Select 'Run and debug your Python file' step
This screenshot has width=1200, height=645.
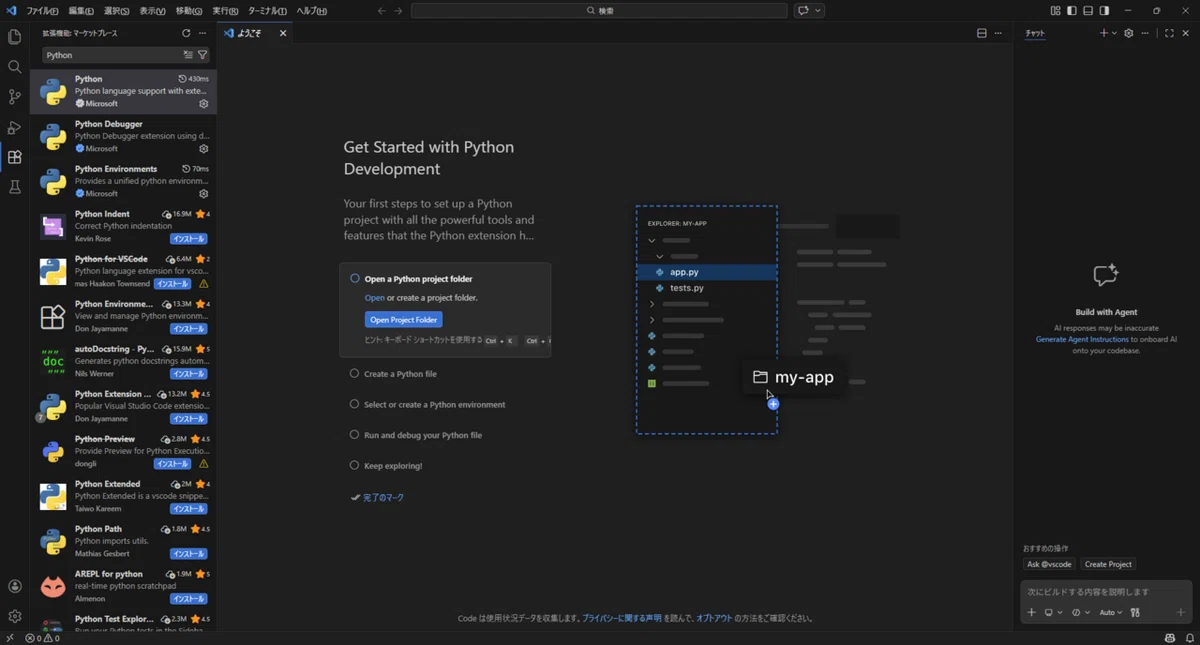[x=423, y=435]
